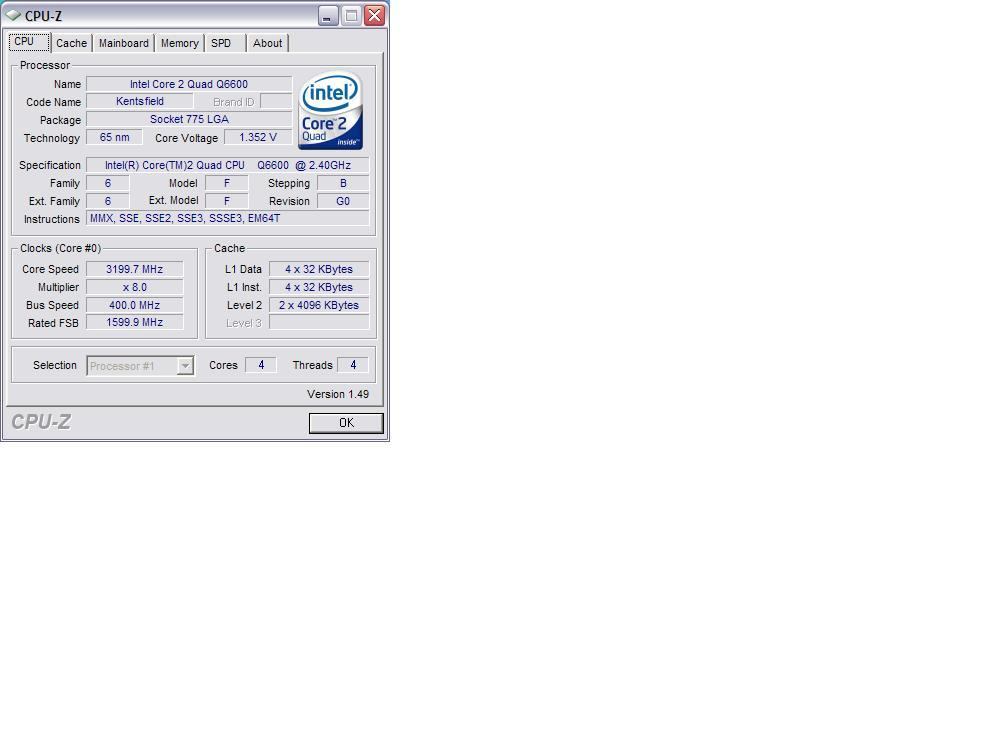Screen dimensions: 985x736
Task: Click the 1.352 V core voltage value
Action: pyautogui.click(x=258, y=137)
